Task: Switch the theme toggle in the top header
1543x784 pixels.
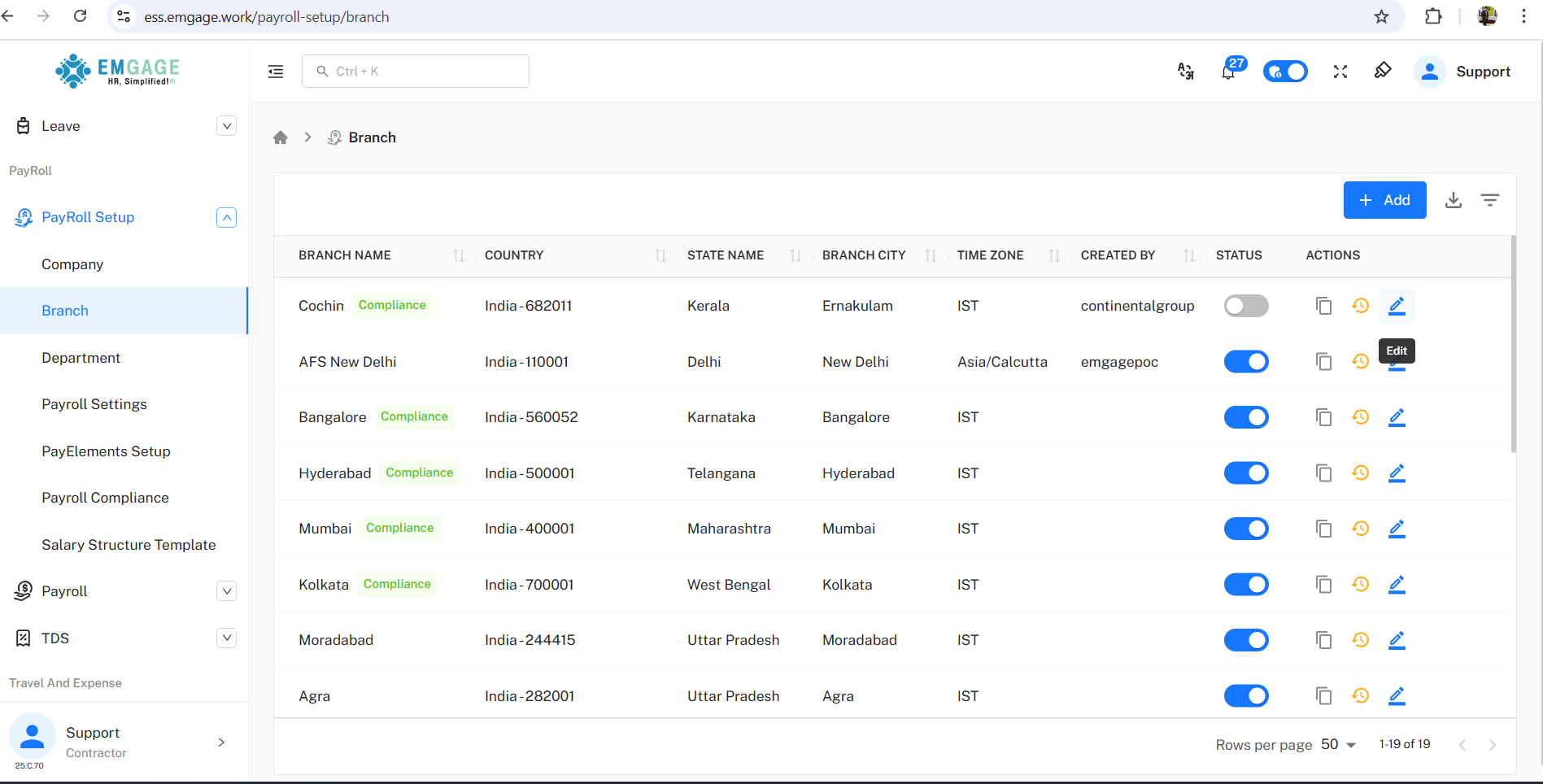Action: click(1284, 72)
